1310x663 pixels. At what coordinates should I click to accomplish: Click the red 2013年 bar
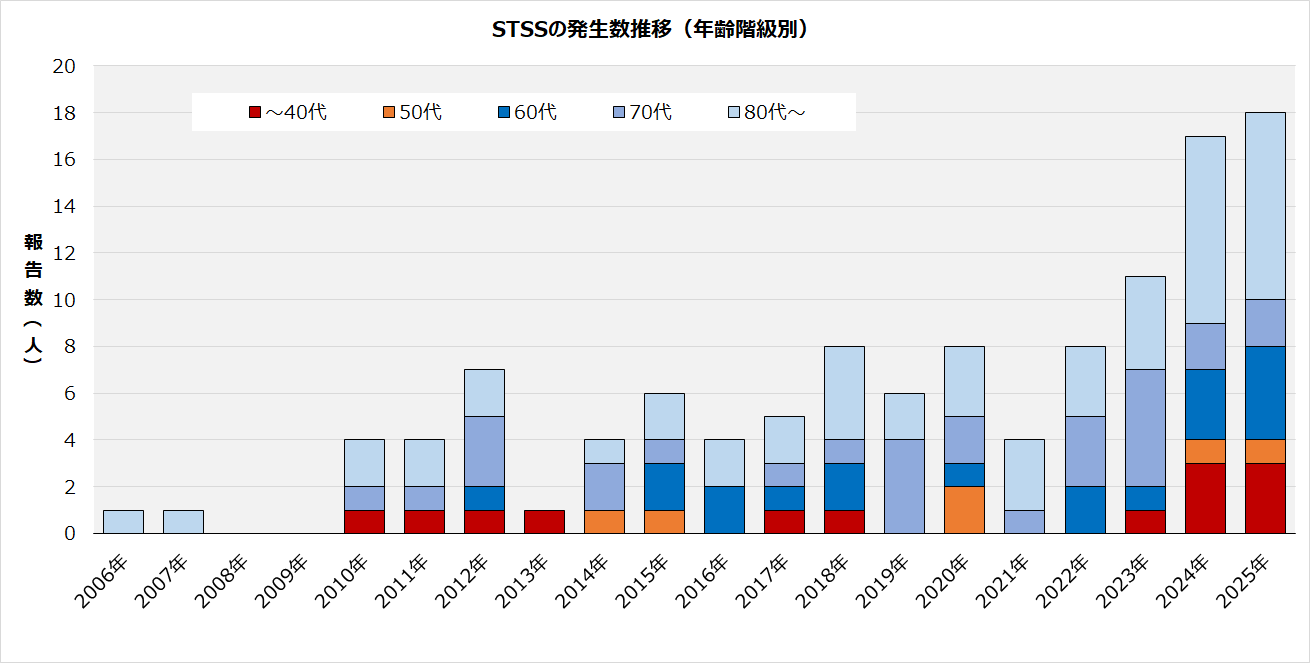(x=544, y=522)
